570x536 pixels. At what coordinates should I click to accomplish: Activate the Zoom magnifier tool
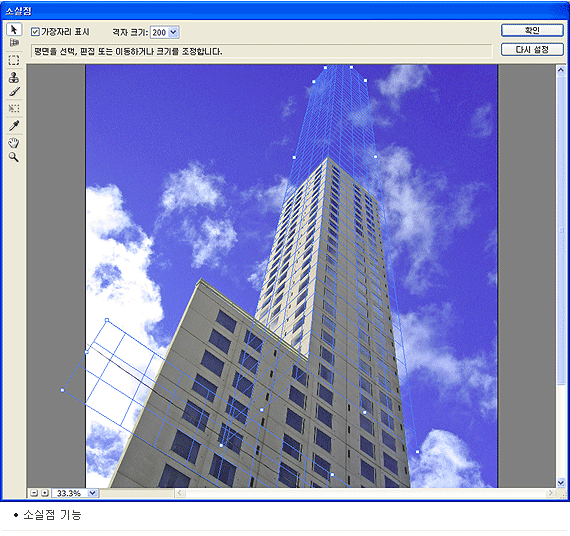coord(14,157)
